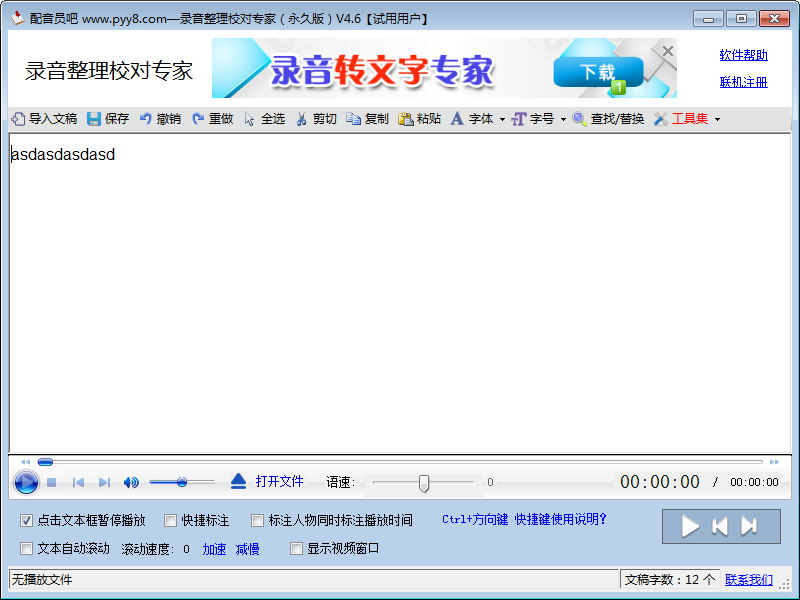800x600 pixels.
Task: Mute audio with the speaker icon
Action: (131, 482)
